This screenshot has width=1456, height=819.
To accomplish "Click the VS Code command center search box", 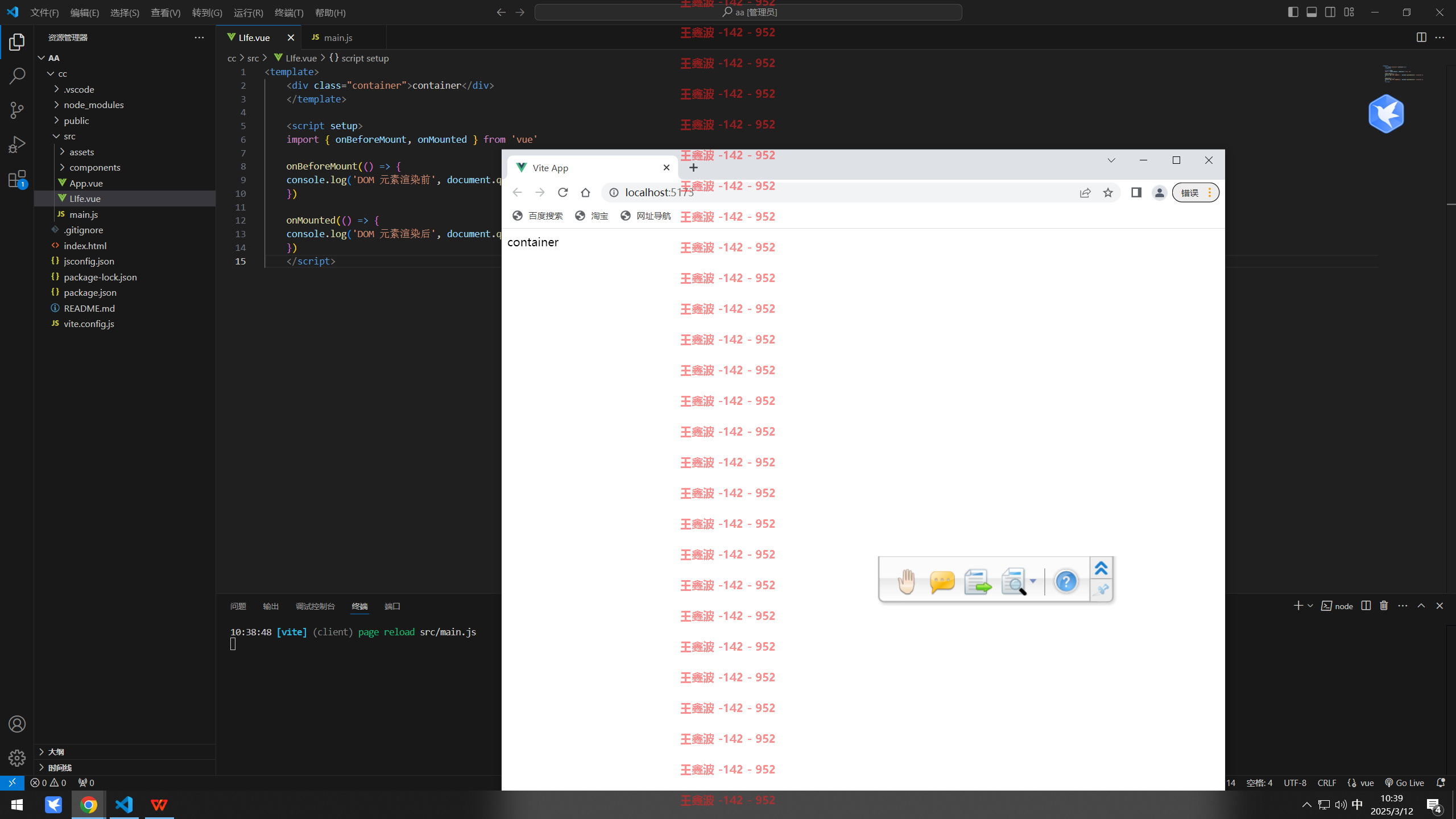I will coord(748,12).
